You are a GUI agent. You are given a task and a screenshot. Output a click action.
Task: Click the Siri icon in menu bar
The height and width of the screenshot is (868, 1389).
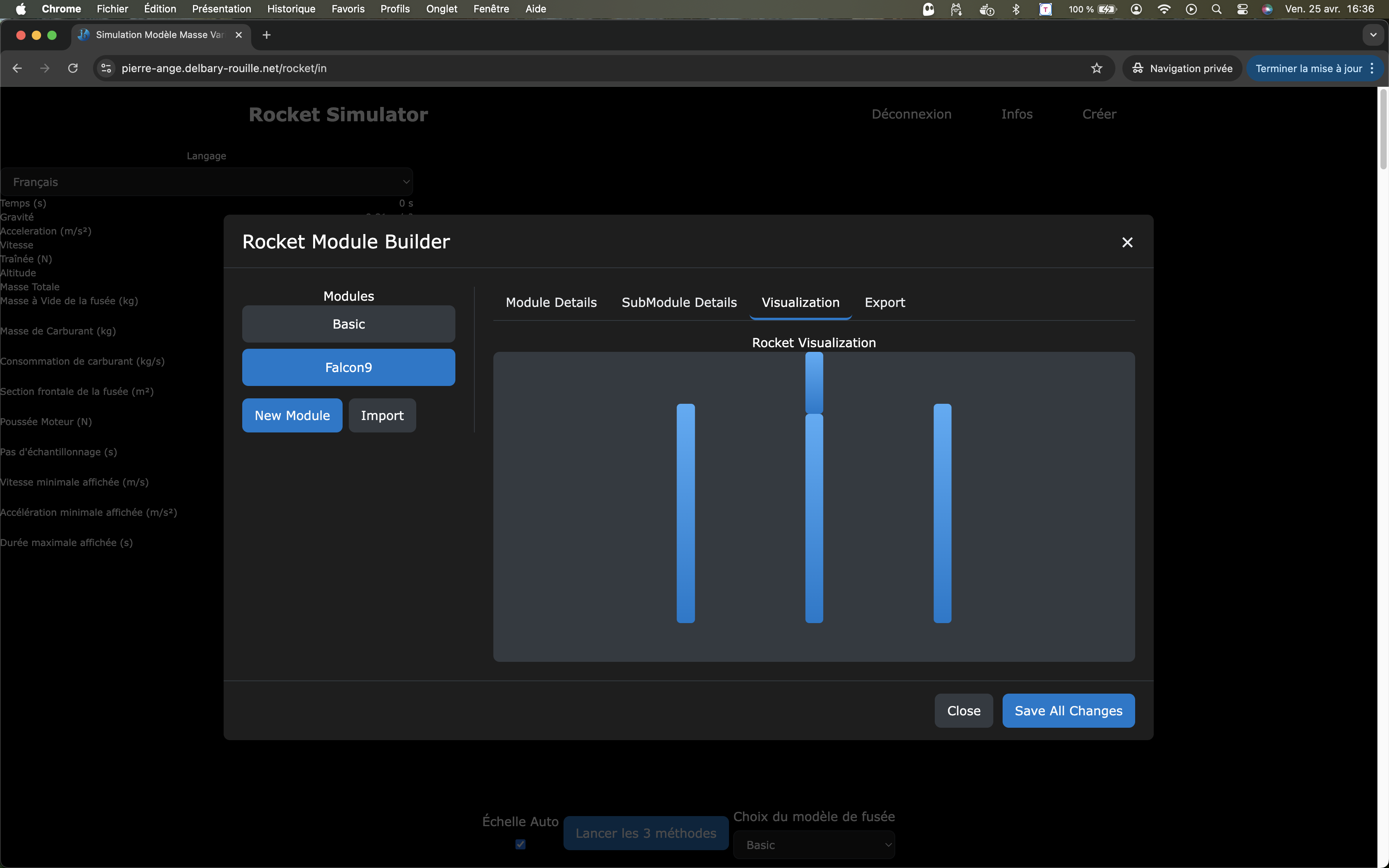point(1267,9)
